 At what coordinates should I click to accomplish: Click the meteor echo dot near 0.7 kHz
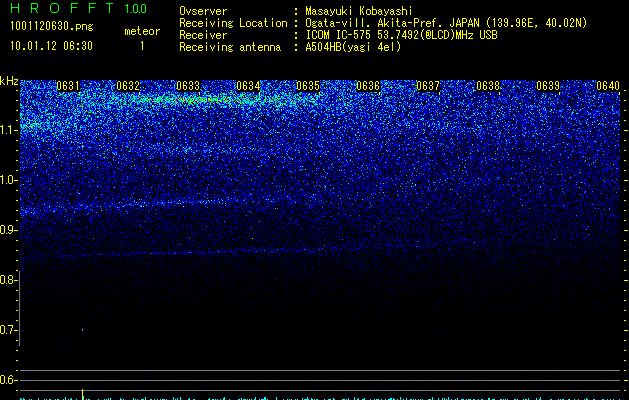coord(83,330)
